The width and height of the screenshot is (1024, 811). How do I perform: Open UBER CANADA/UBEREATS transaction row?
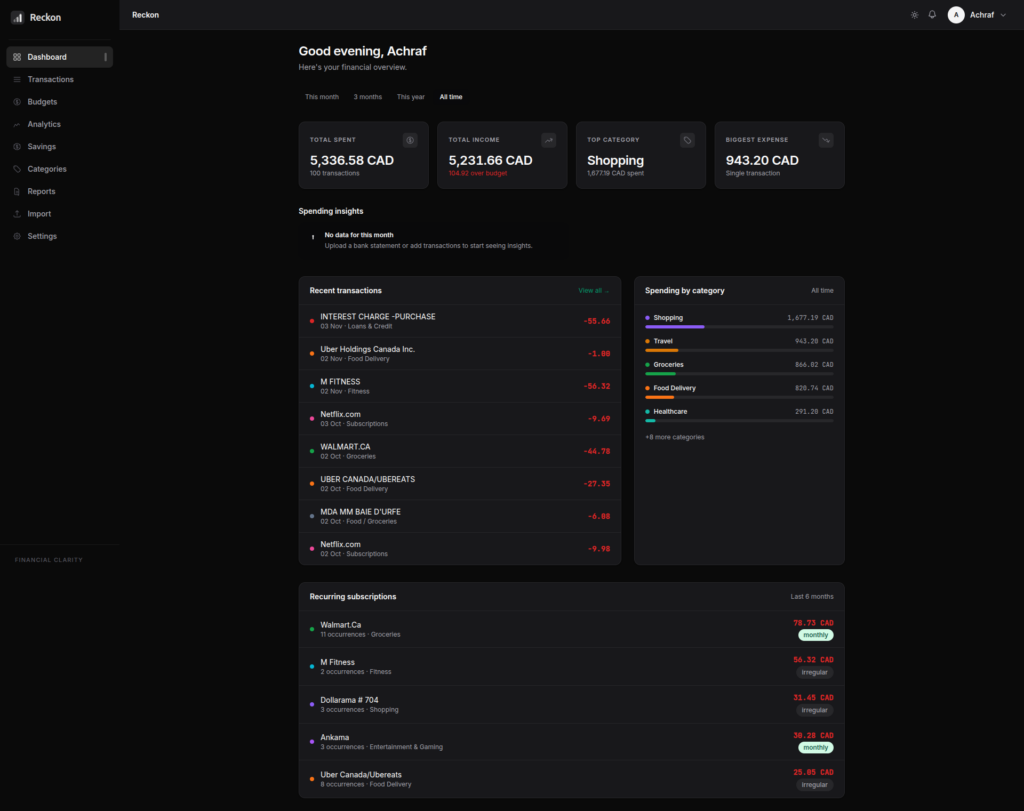coord(460,484)
